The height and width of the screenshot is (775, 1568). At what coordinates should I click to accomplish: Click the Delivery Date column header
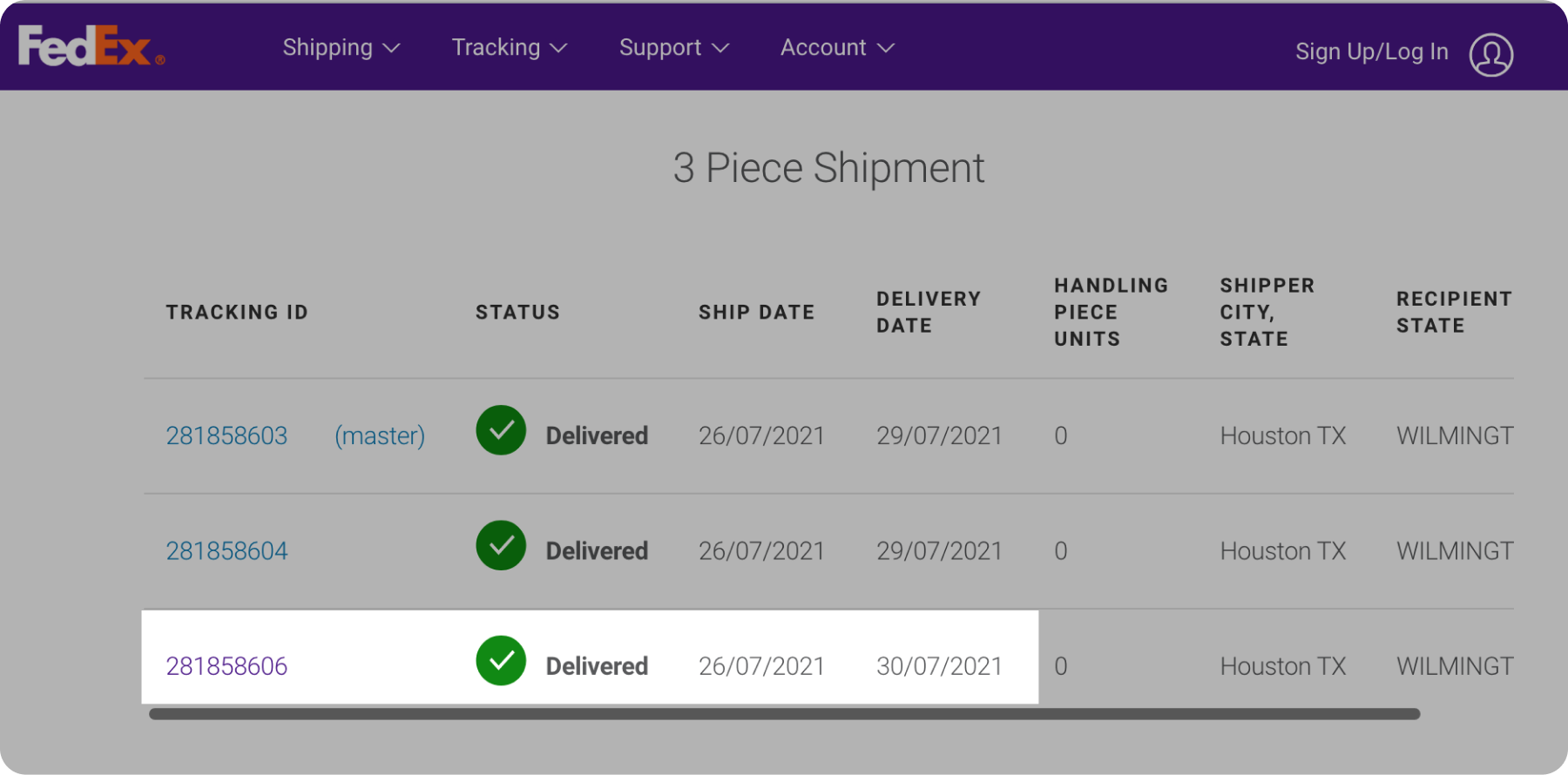pyautogui.click(x=928, y=312)
